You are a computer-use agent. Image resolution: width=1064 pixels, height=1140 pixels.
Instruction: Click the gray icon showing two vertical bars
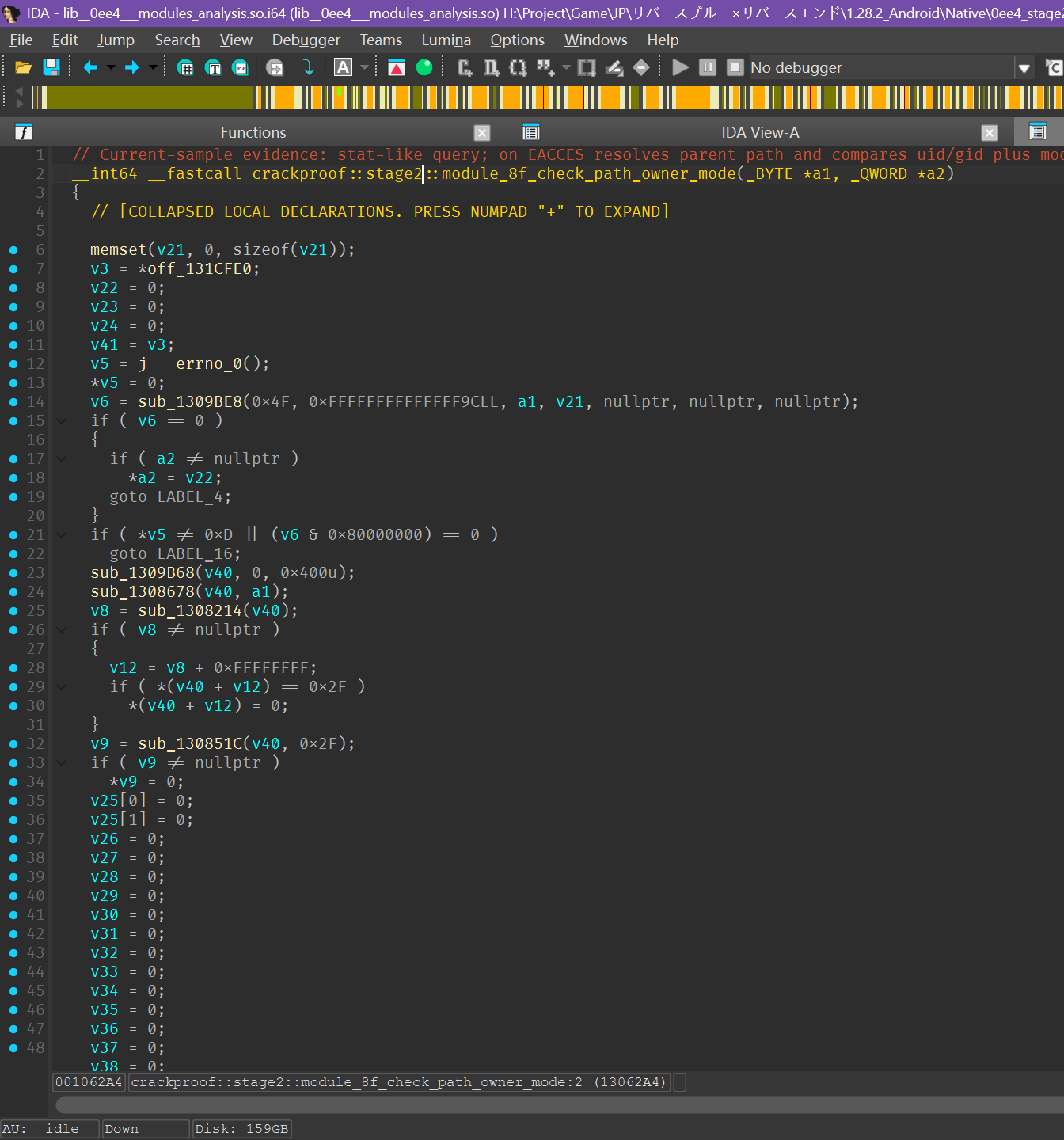[492, 68]
